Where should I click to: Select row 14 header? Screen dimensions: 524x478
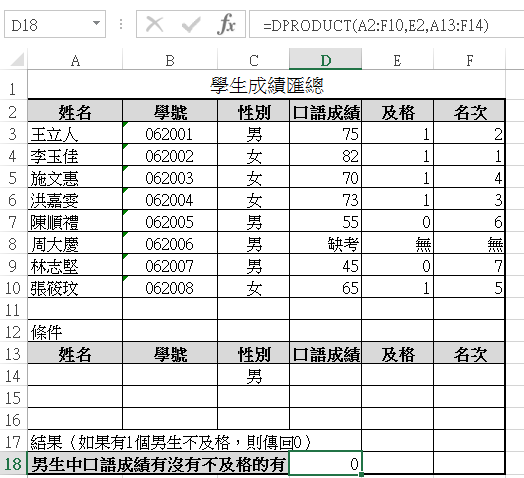(13, 376)
